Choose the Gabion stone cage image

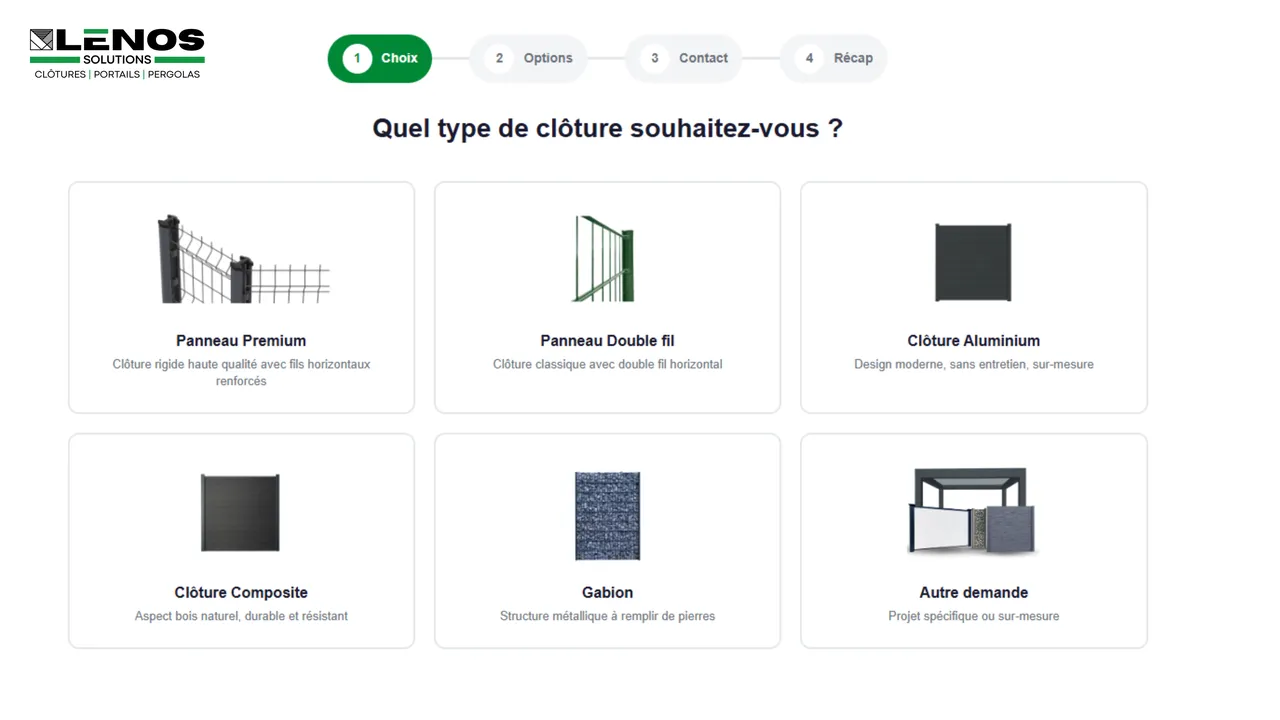(607, 515)
